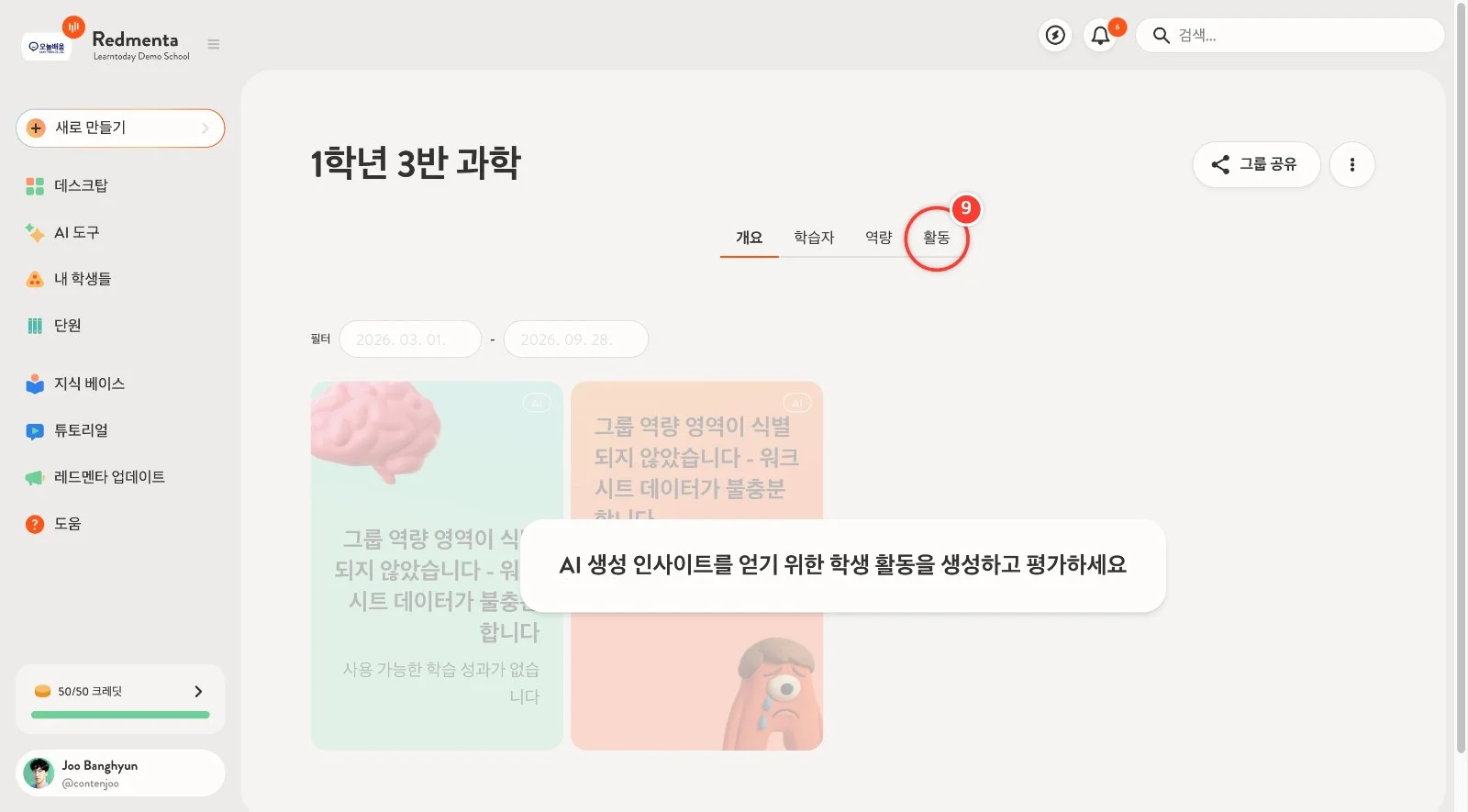Open the end date filter 2026. 09. 28.

pos(575,339)
